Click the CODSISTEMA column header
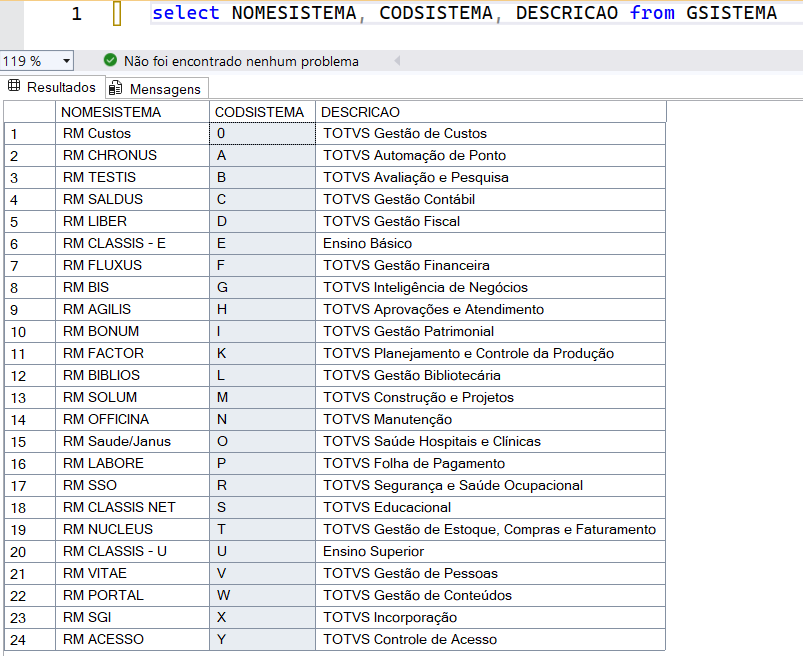 (x=262, y=112)
